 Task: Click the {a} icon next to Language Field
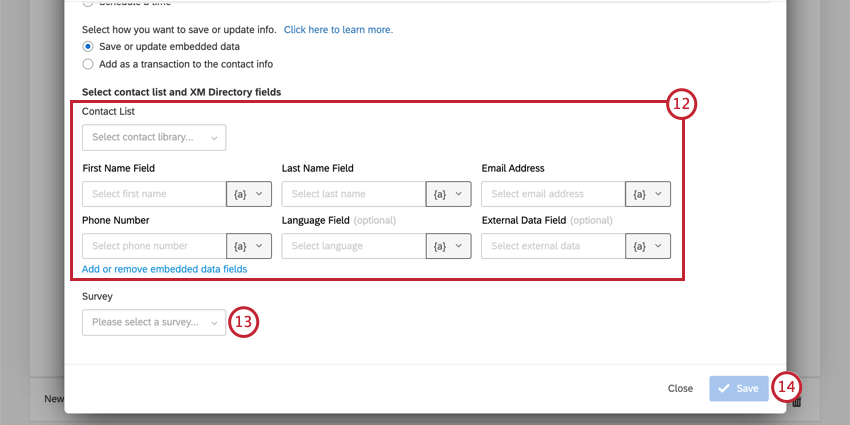(448, 246)
